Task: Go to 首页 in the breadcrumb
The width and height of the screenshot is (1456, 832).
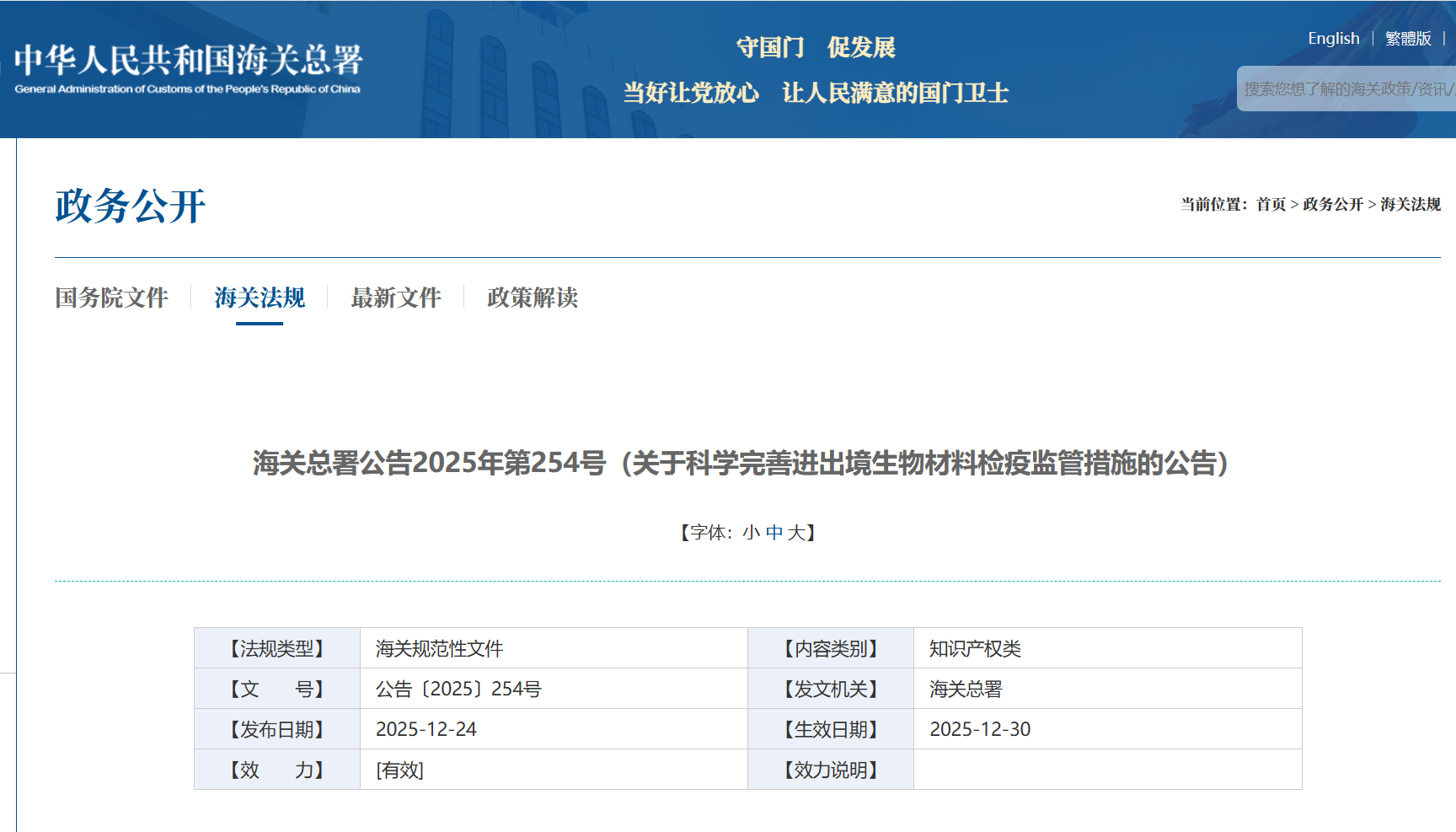Action: click(1271, 205)
